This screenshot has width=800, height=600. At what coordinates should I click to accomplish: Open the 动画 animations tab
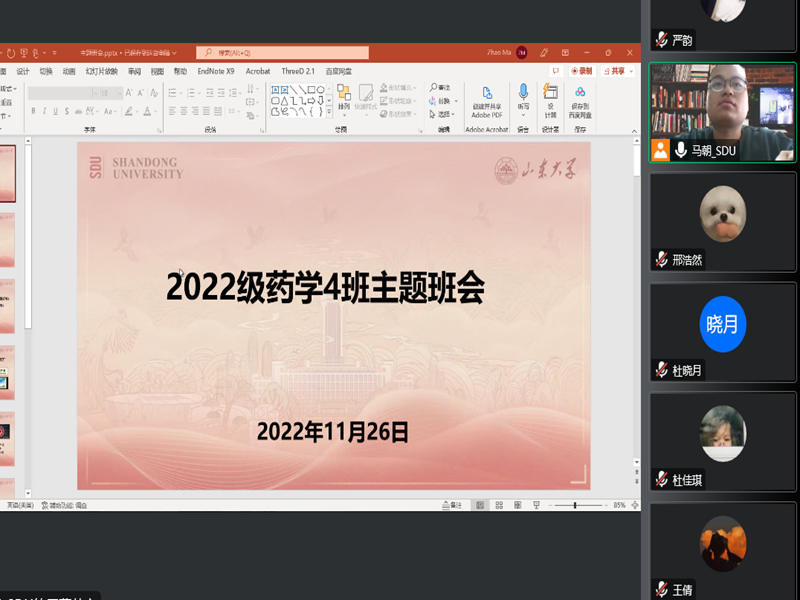click(69, 72)
